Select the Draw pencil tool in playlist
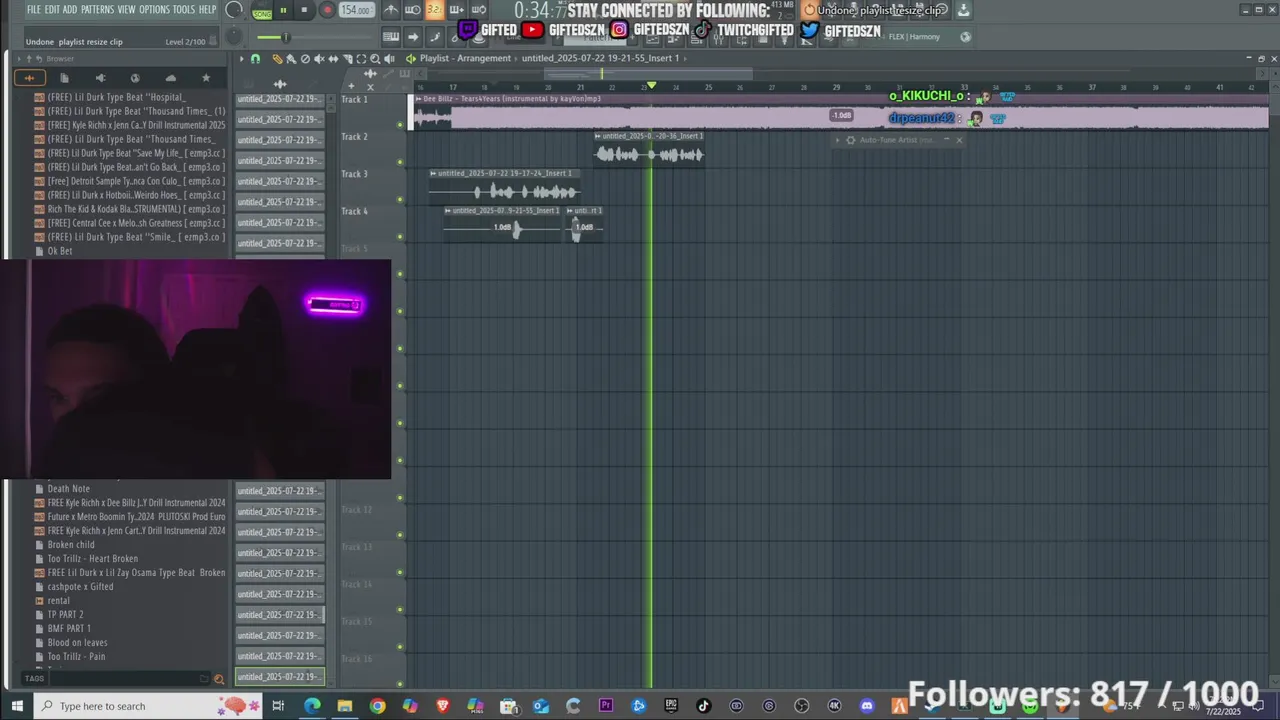 coord(277,59)
